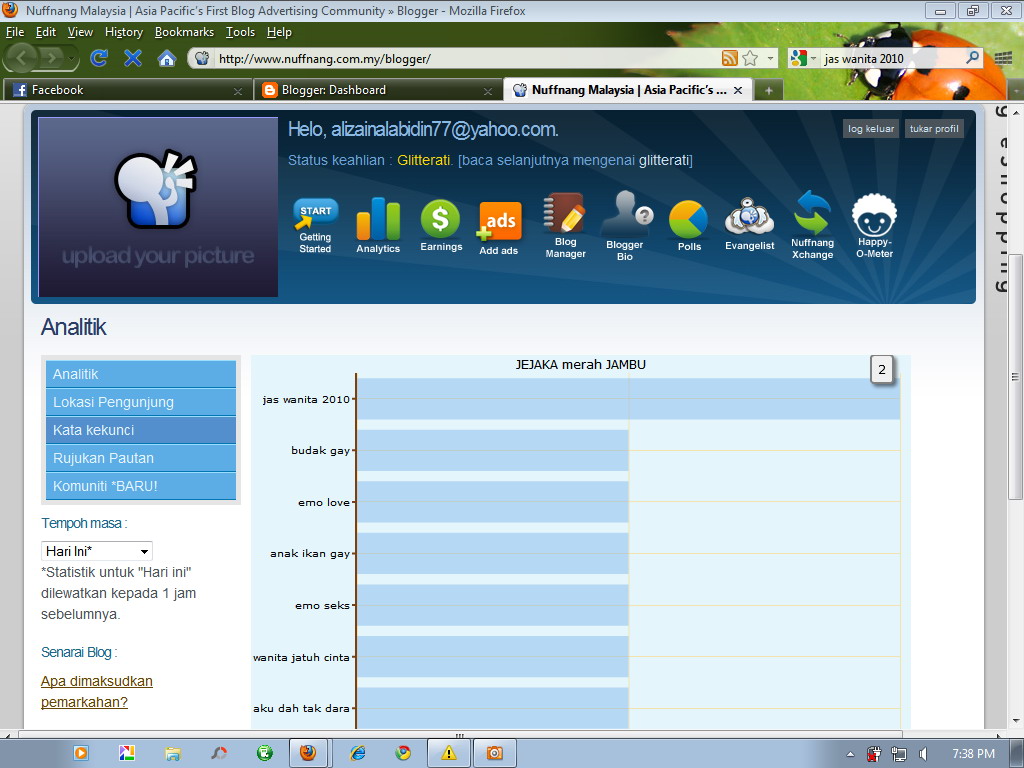Switch to the Facebook tab
1024x768 pixels.
[x=127, y=90]
